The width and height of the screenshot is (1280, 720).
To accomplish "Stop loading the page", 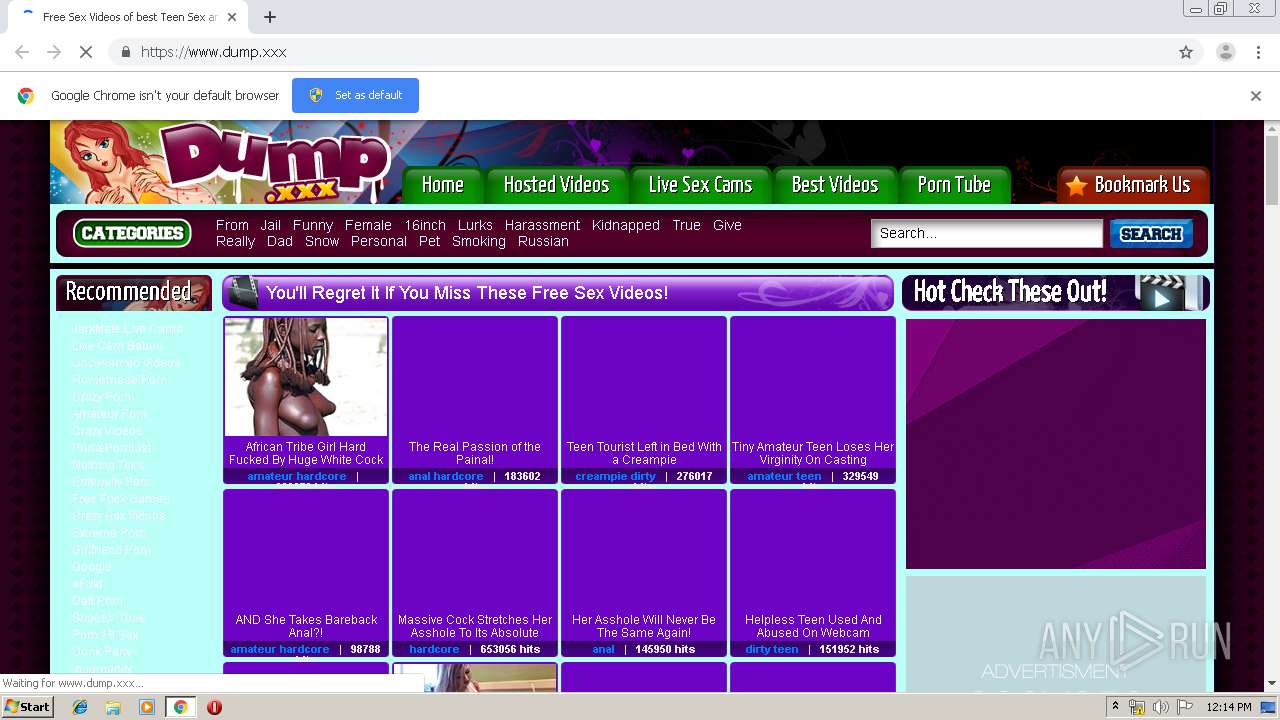I will 86,52.
